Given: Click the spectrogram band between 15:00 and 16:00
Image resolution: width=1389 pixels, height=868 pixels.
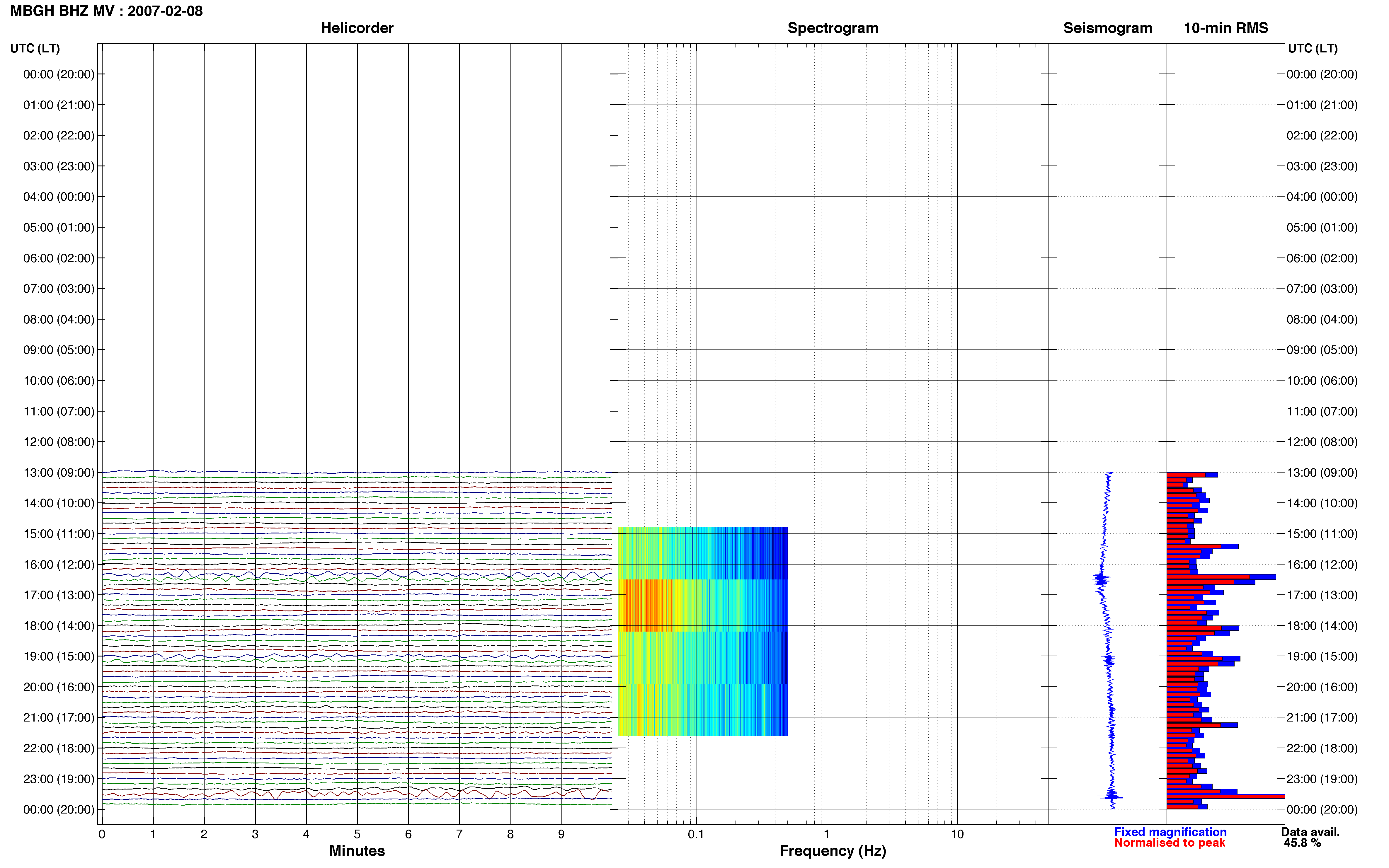Looking at the screenshot, I should click(x=703, y=553).
